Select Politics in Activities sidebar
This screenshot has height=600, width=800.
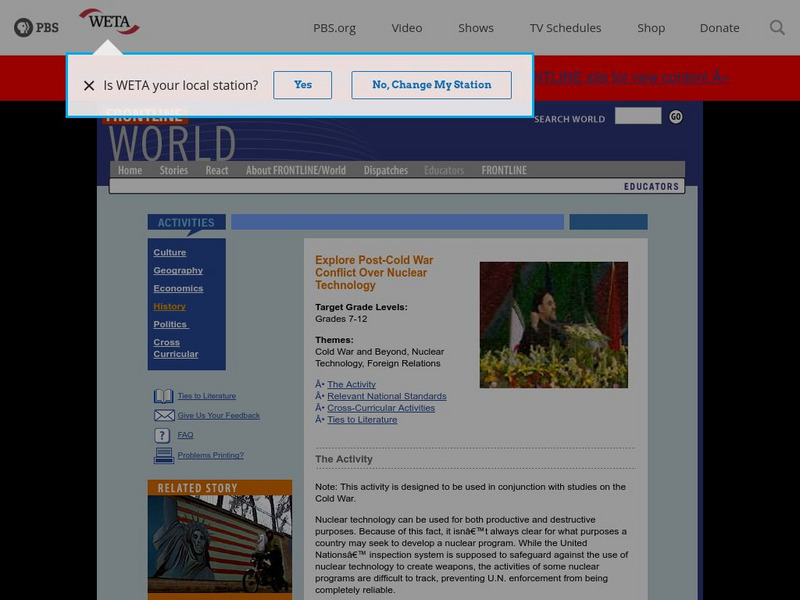pos(171,324)
